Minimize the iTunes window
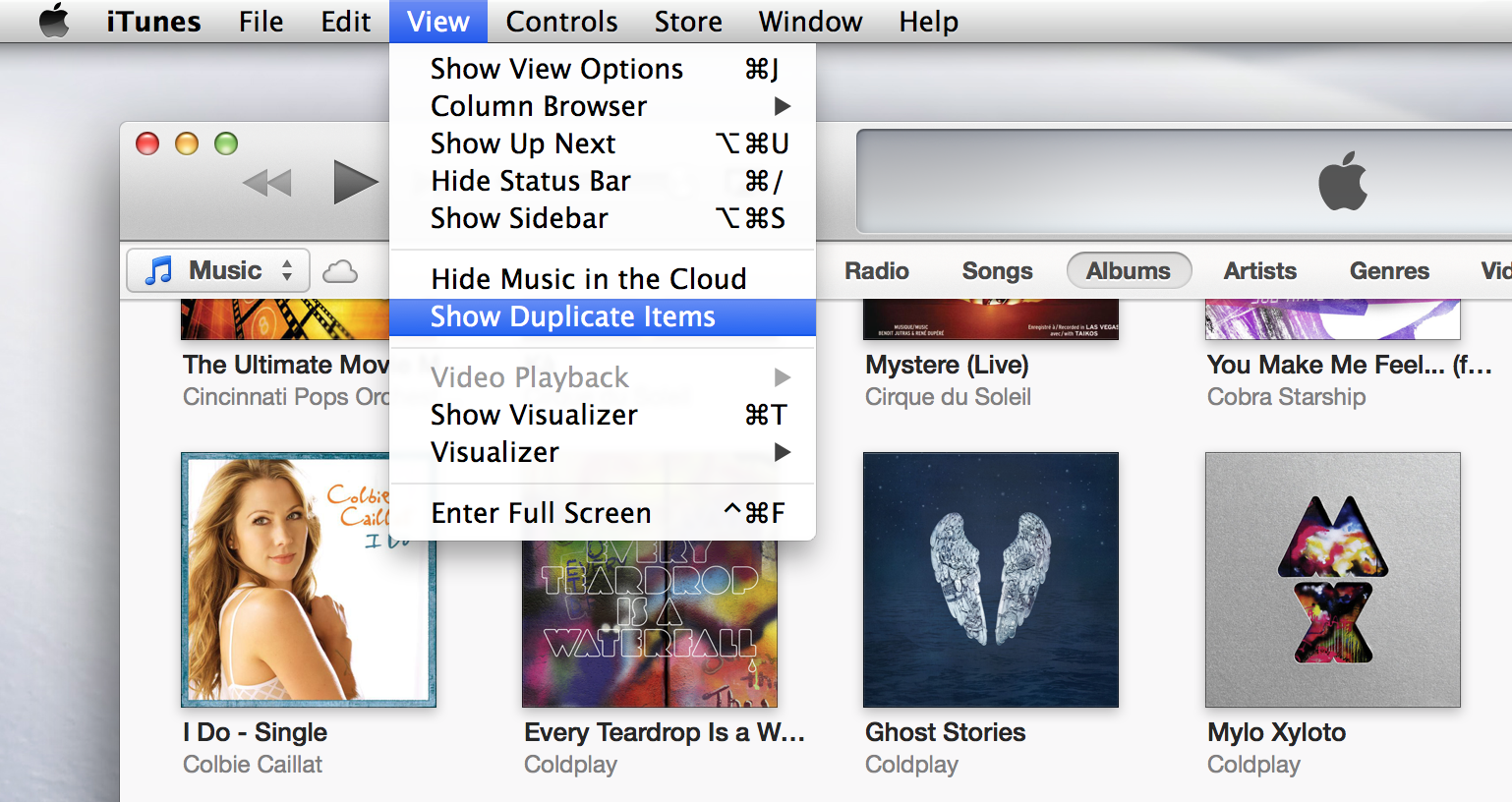1512x802 pixels. tap(187, 143)
